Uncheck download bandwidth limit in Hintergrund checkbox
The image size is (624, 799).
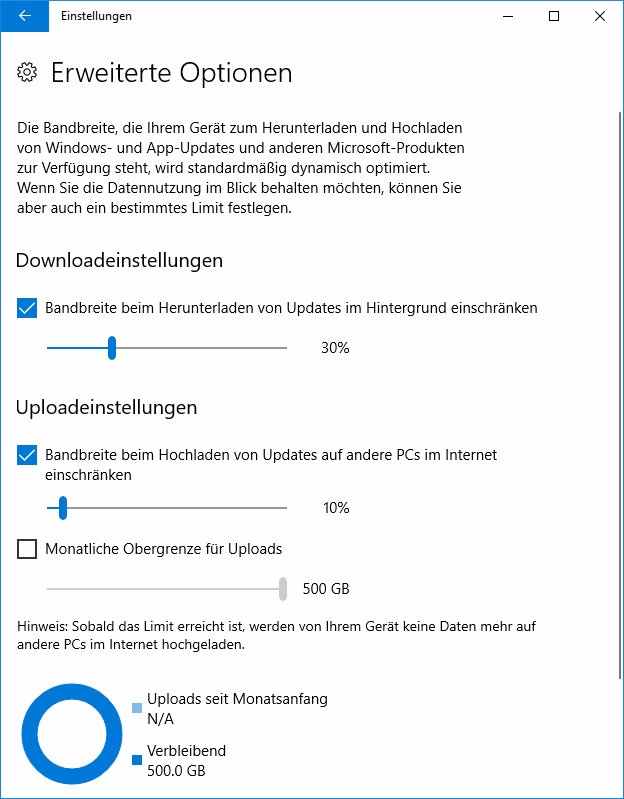[x=27, y=308]
